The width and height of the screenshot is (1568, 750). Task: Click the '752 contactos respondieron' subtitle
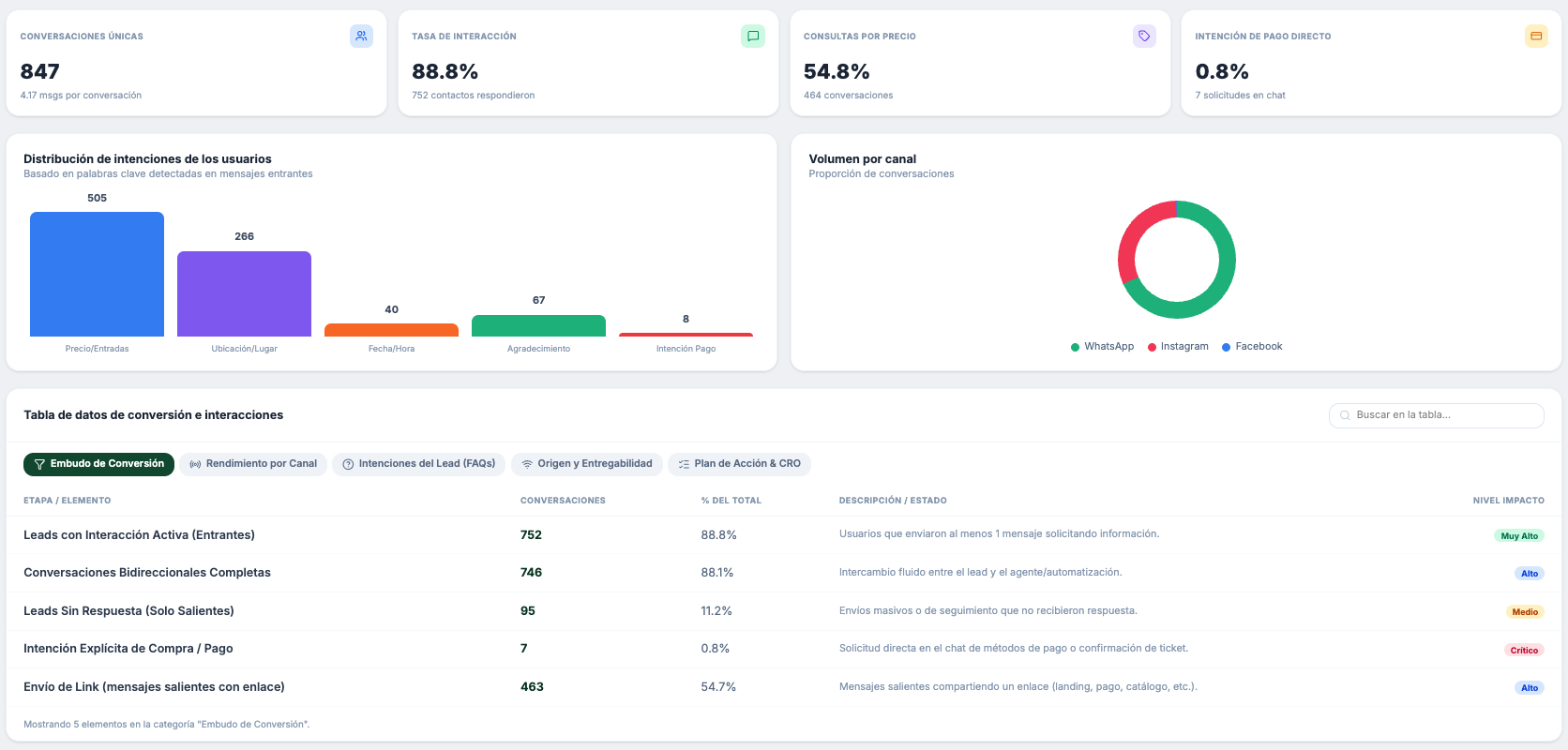474,96
